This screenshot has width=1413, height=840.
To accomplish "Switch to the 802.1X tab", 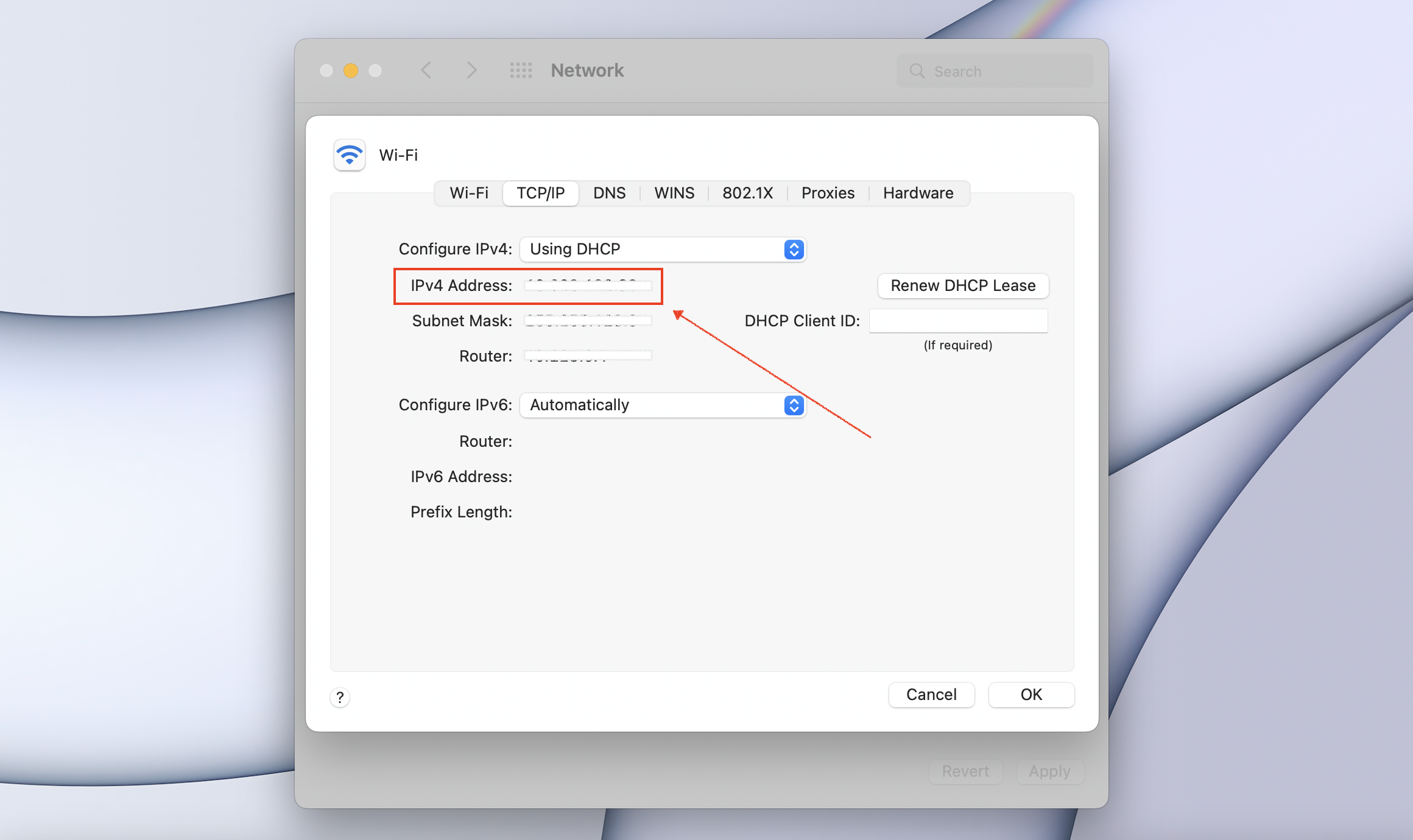I will 747,193.
